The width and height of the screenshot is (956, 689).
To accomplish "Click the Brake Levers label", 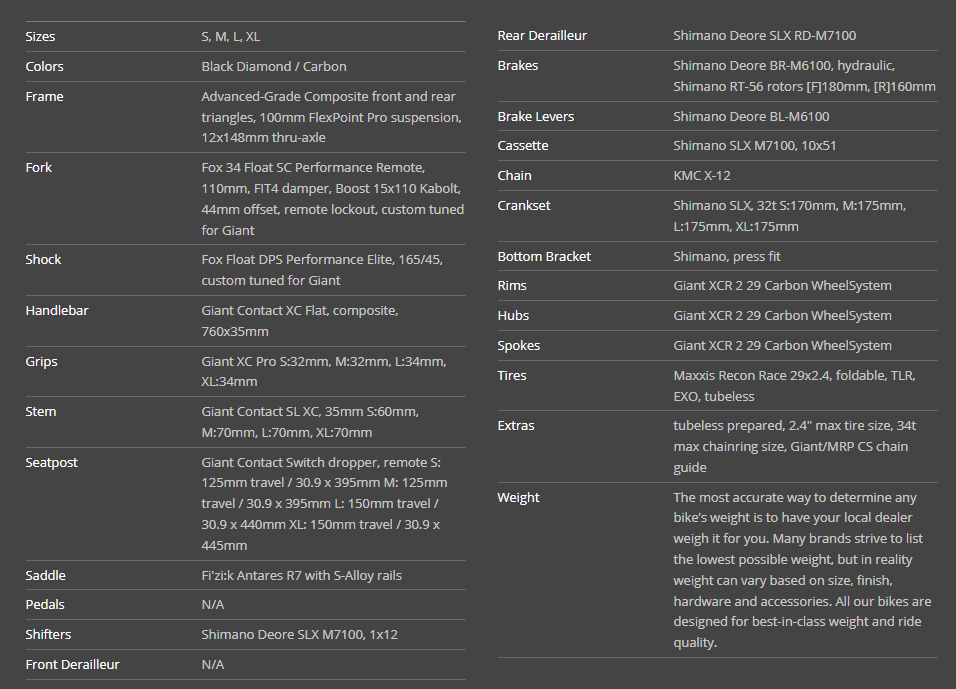I will 535,117.
